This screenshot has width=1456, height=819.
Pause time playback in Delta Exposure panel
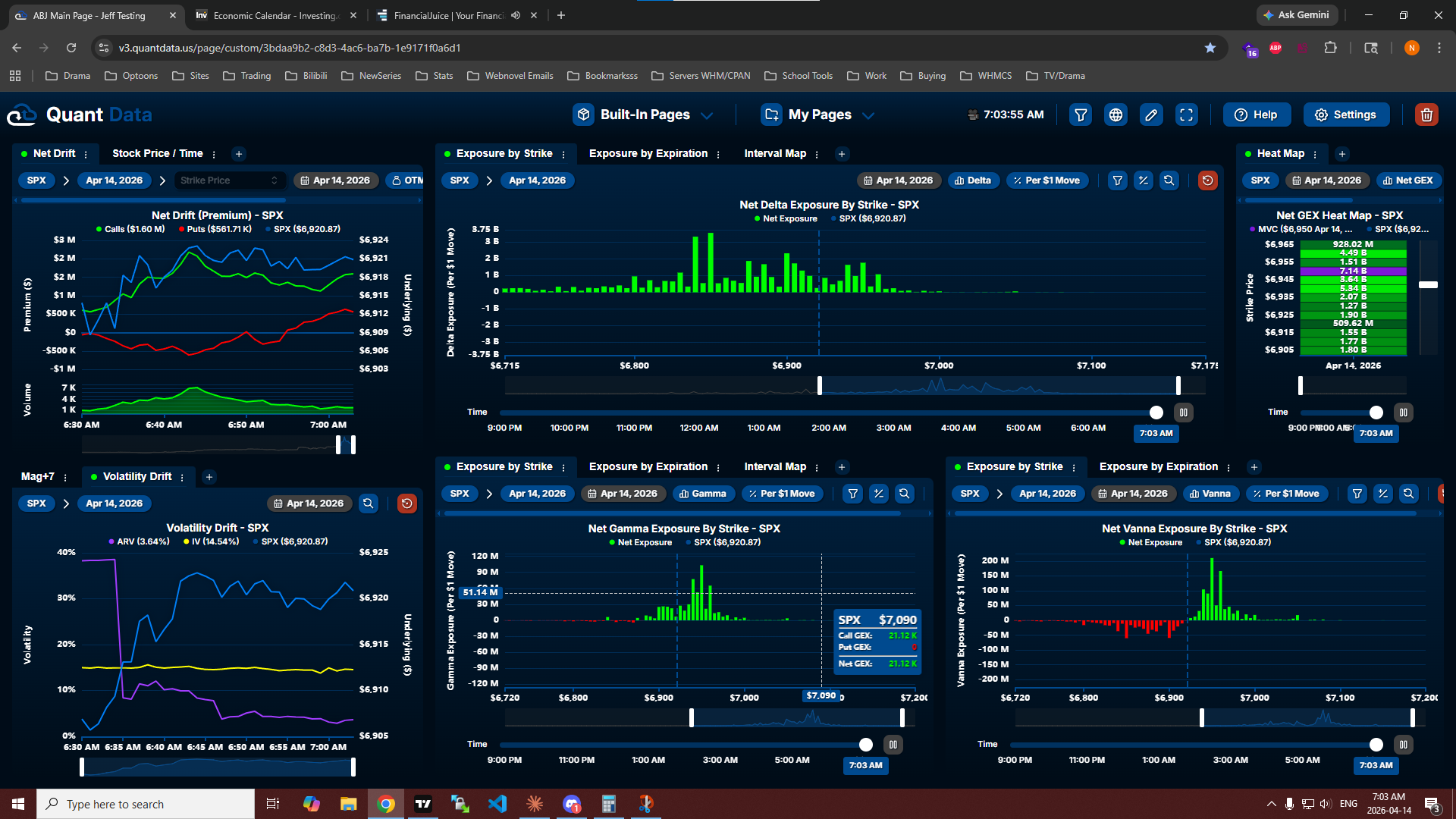[1183, 413]
